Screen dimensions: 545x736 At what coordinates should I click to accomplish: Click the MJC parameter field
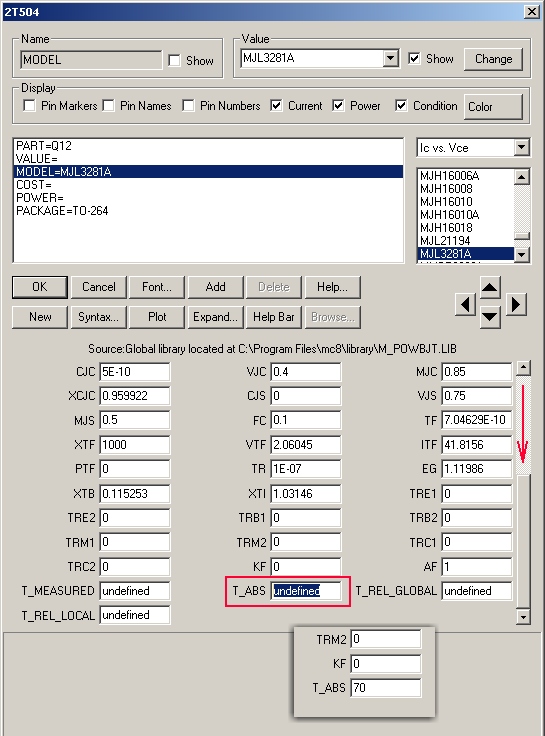[476, 372]
